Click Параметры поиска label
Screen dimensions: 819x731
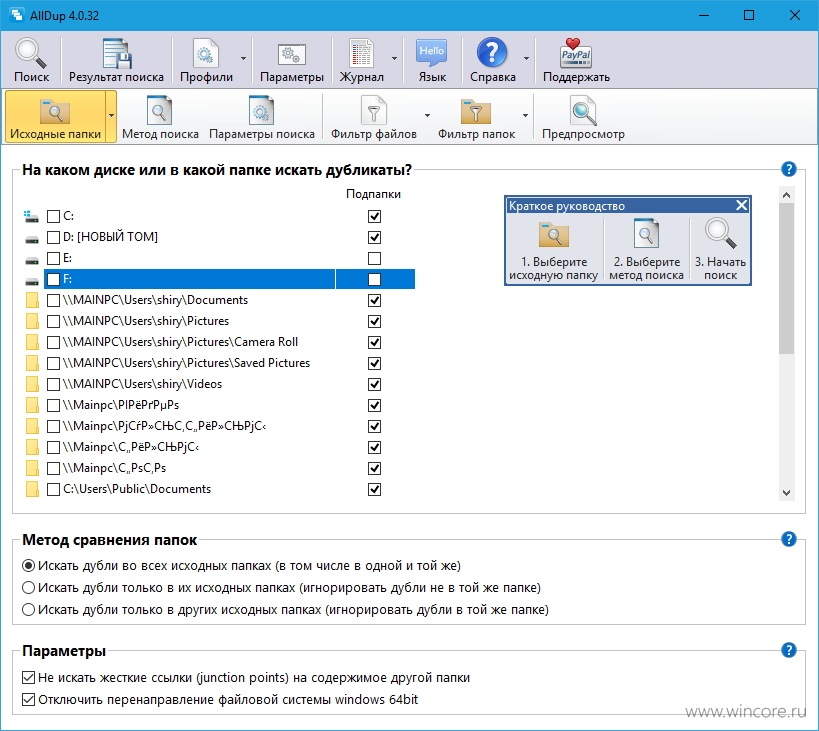coord(262,134)
